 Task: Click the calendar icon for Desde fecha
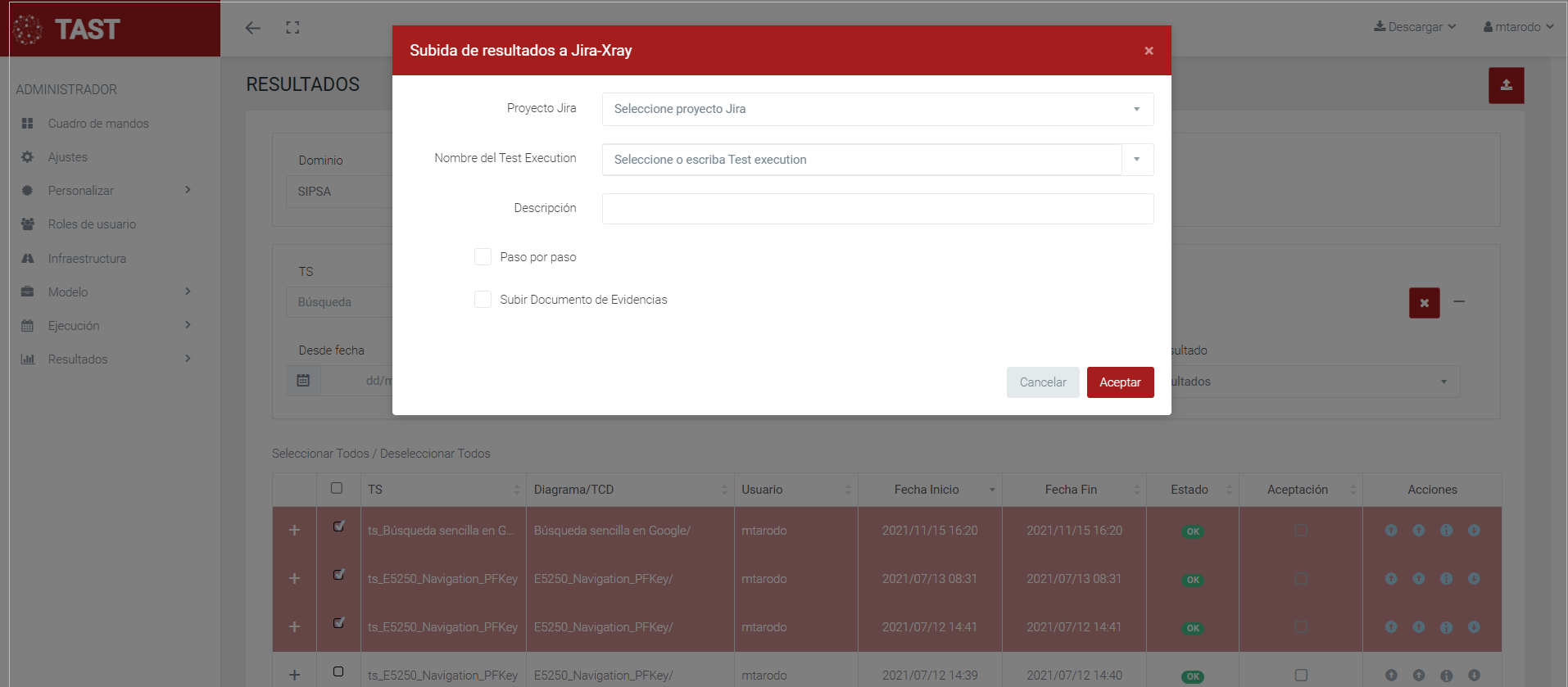[x=303, y=381]
